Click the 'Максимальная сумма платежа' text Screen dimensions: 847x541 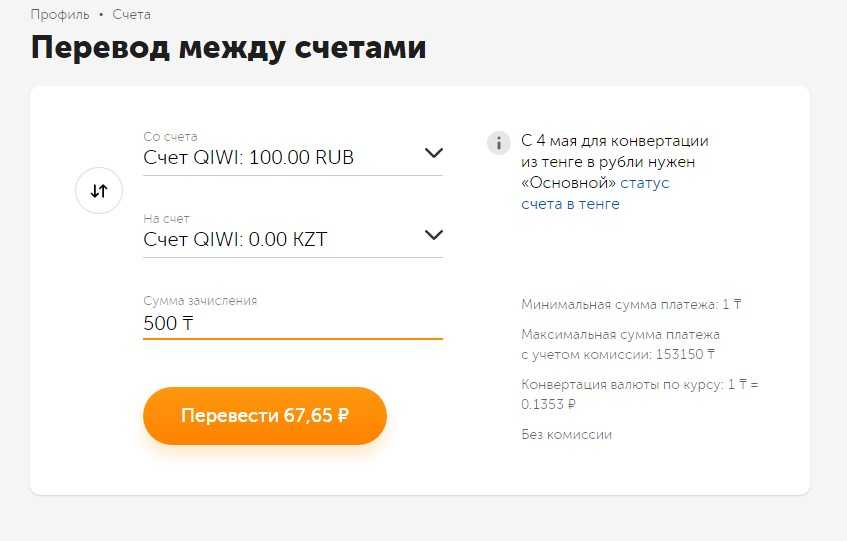620,344
